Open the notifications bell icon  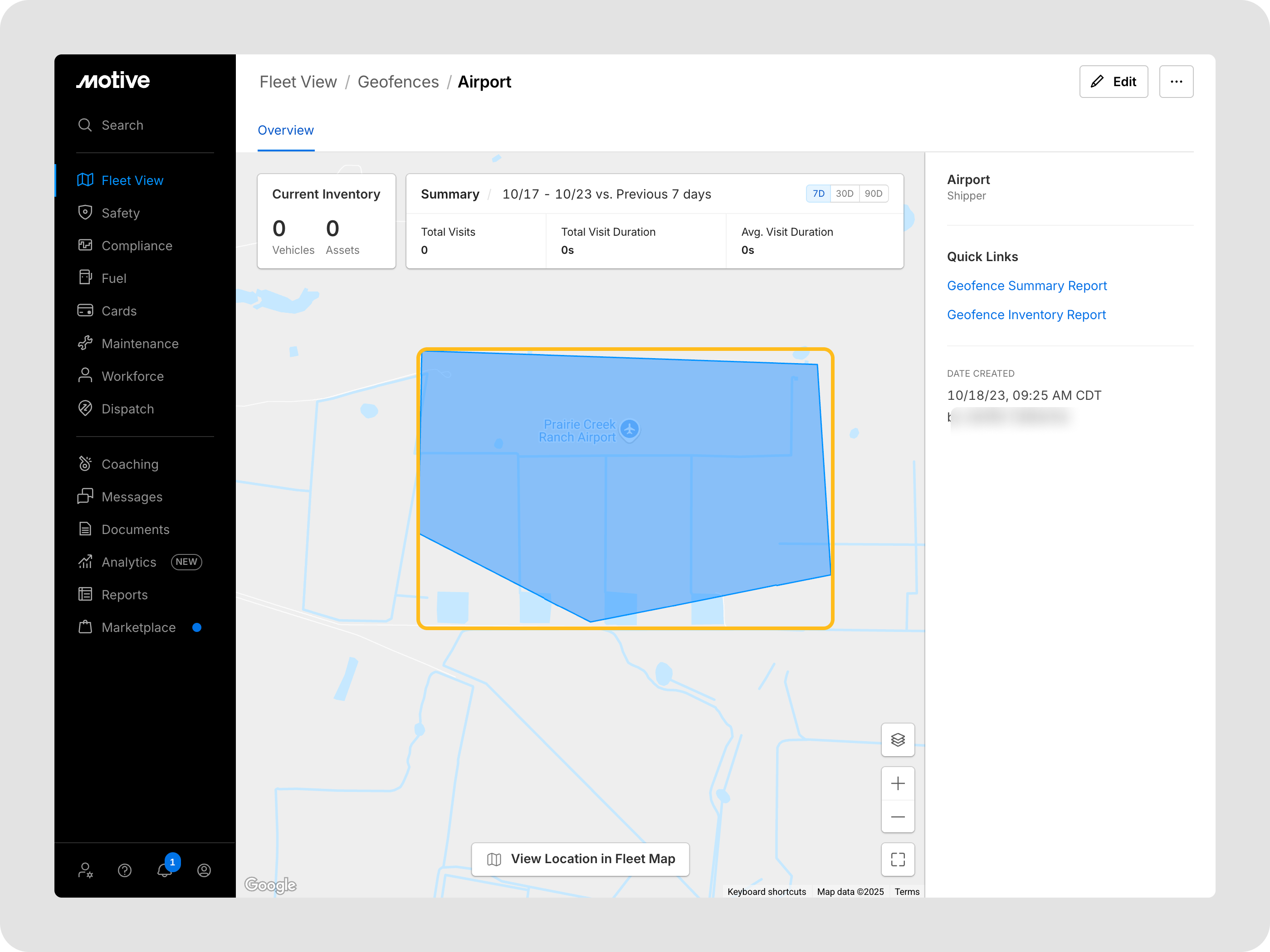(164, 870)
